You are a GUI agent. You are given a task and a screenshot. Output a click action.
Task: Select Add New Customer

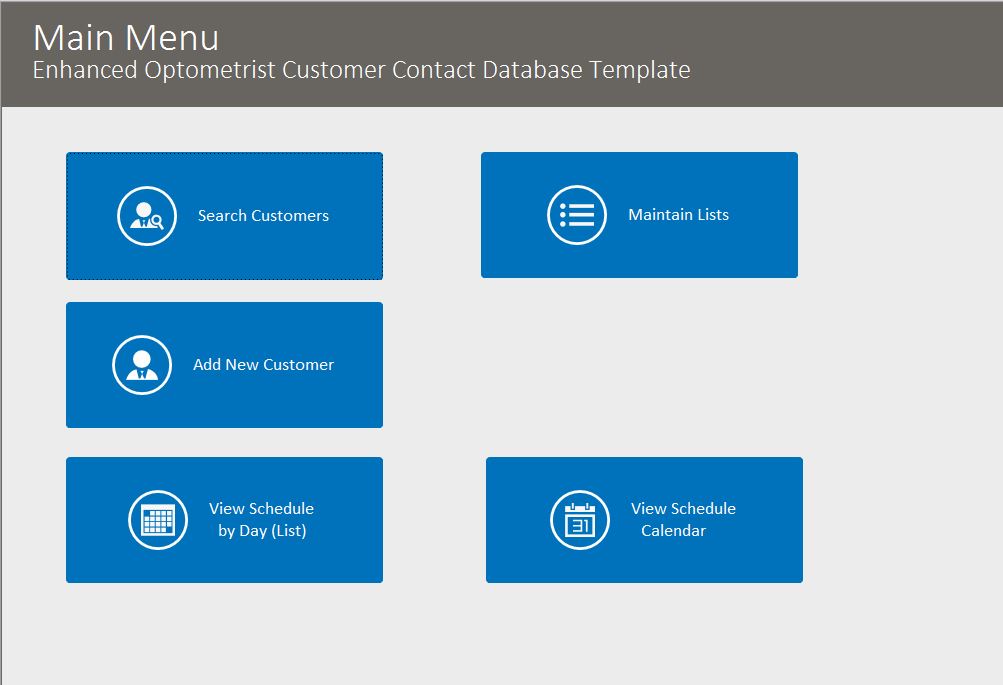tap(225, 365)
